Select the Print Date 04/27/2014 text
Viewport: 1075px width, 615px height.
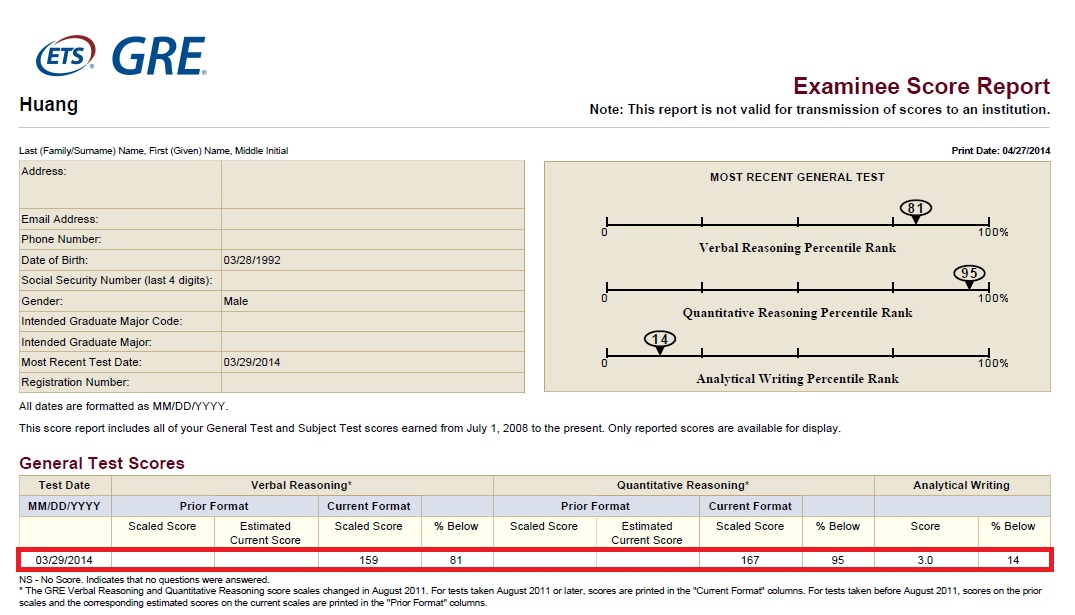1000,150
